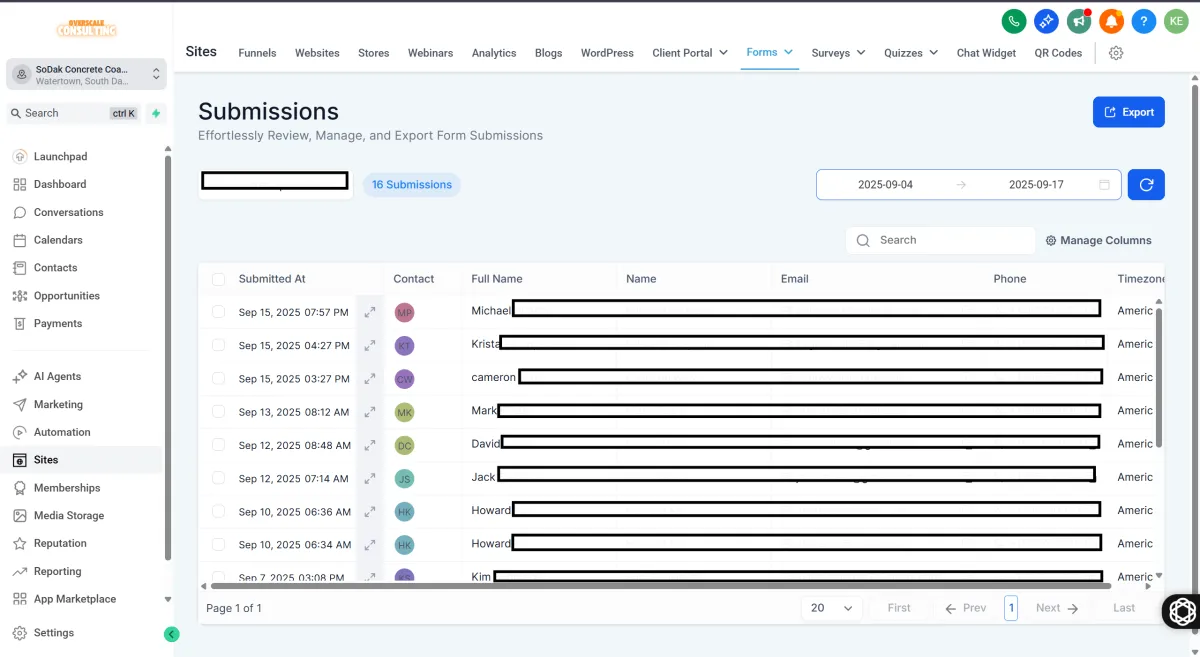Select all submissions header checkbox
The width and height of the screenshot is (1200, 657).
[x=218, y=279]
